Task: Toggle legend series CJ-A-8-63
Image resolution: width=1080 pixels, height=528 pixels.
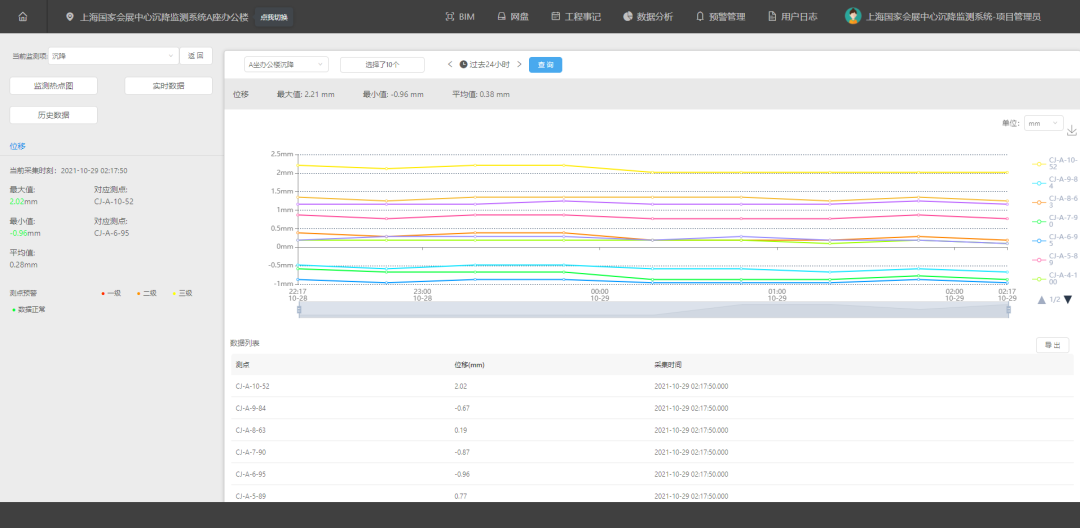Action: tap(1054, 201)
